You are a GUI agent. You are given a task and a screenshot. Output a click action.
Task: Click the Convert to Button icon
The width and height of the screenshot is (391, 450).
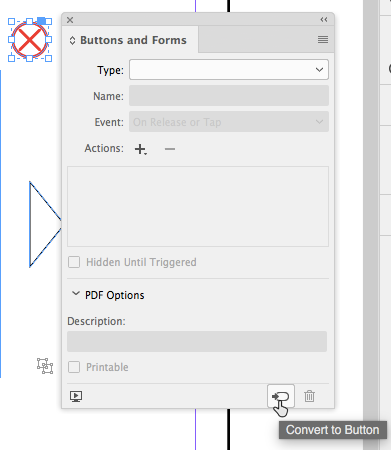(x=281, y=396)
